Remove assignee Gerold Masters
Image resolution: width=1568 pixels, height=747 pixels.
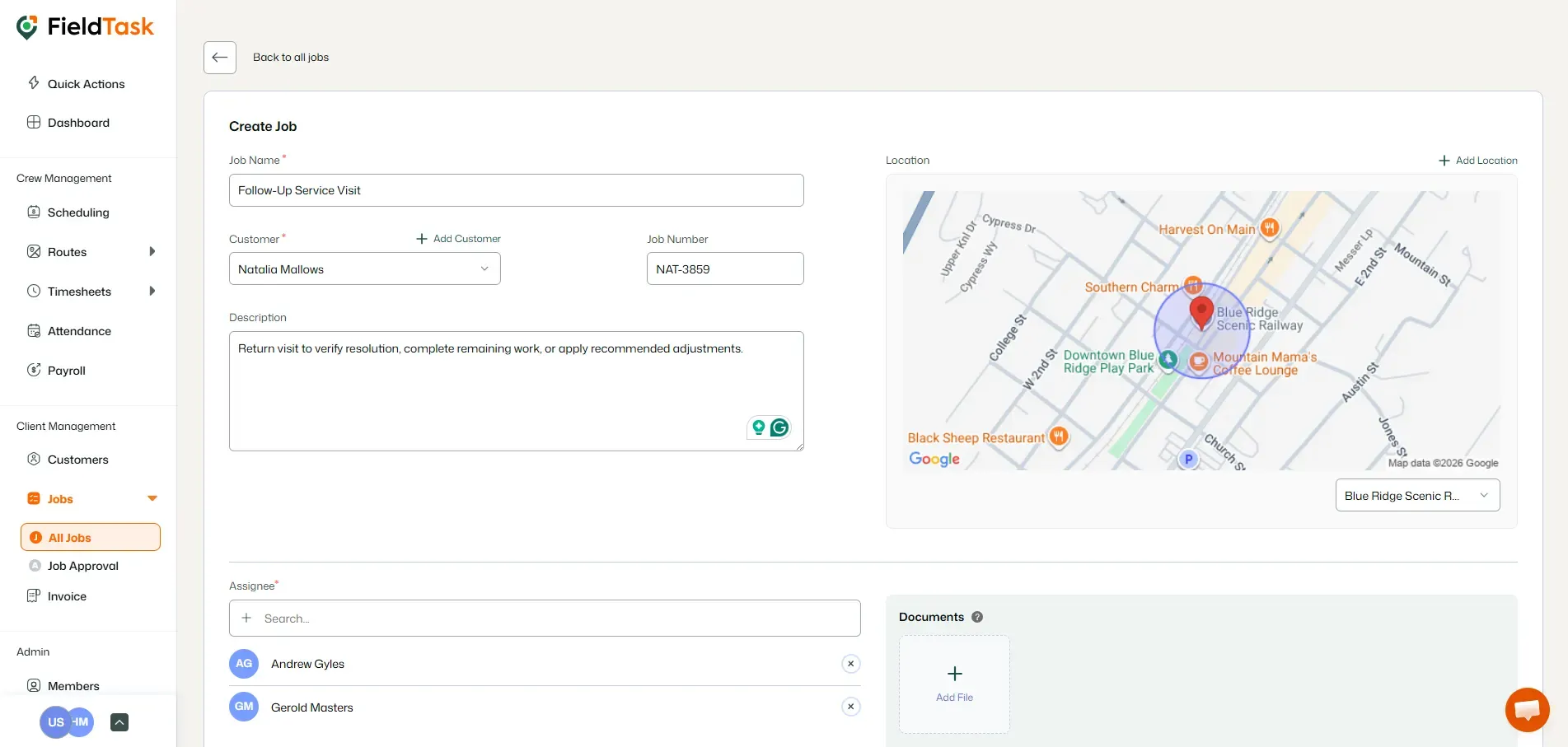(851, 707)
